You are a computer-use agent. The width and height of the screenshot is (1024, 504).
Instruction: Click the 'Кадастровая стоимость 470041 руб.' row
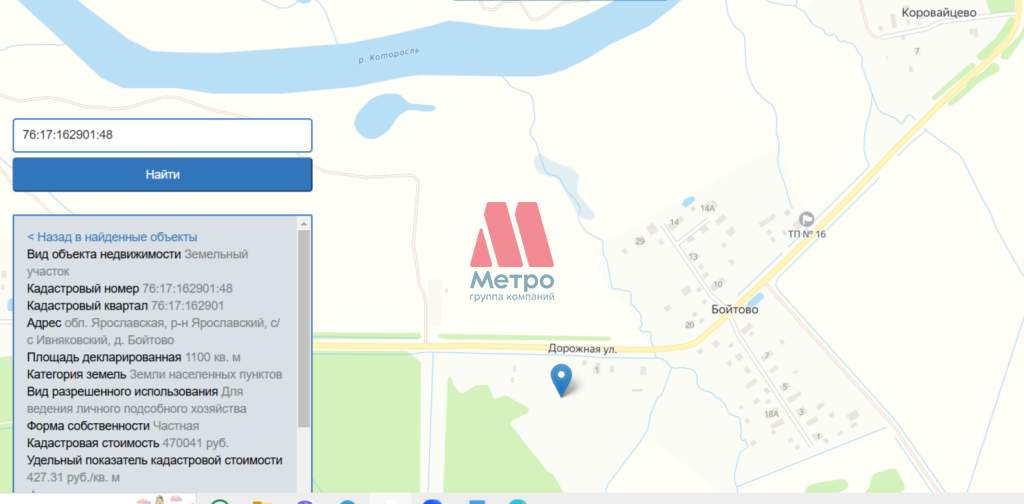(x=128, y=443)
